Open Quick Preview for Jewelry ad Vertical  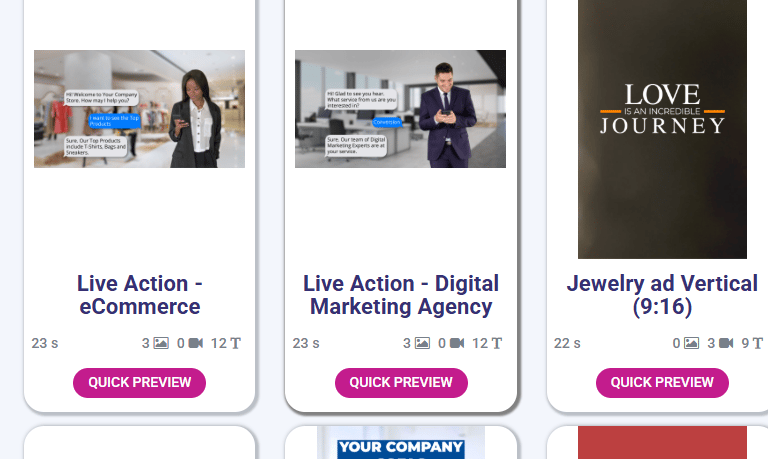click(x=662, y=383)
